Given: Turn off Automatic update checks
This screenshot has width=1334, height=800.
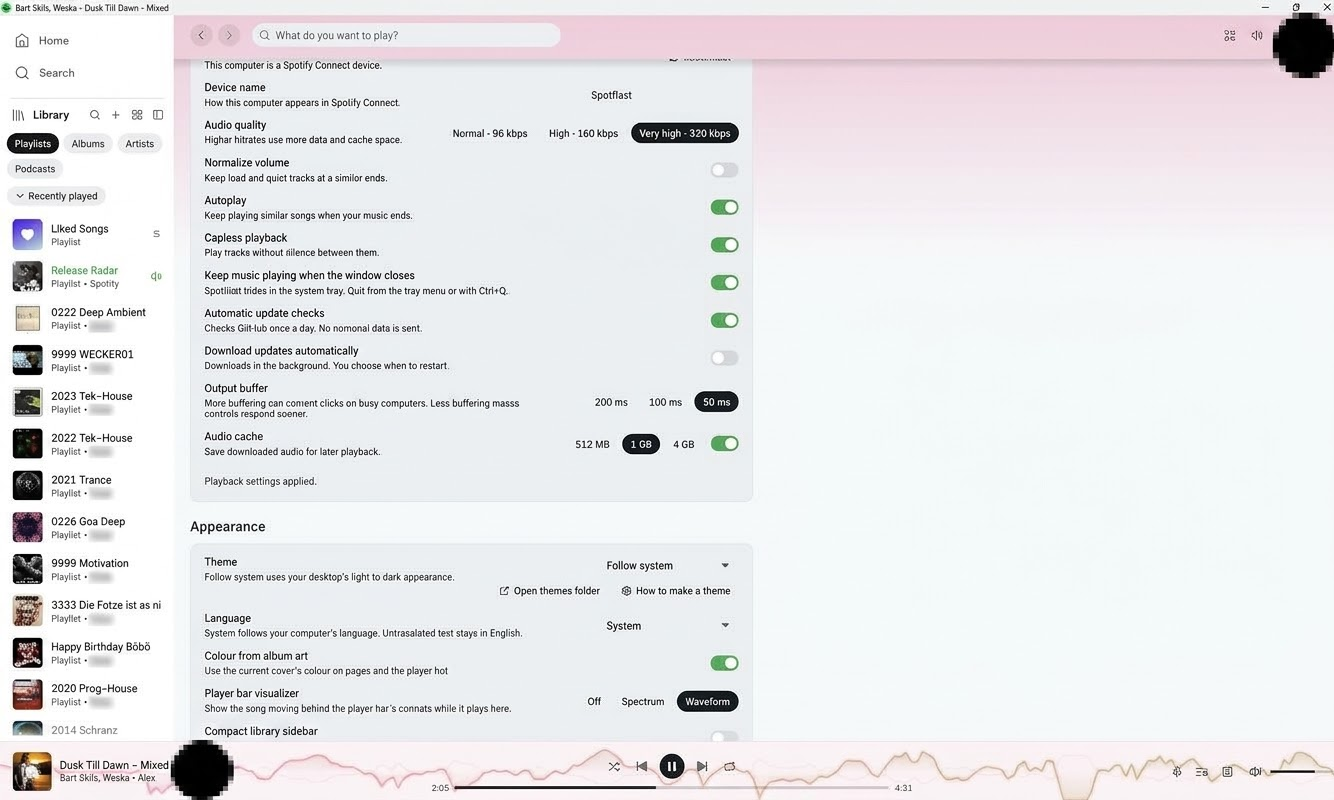Looking at the screenshot, I should (x=724, y=321).
